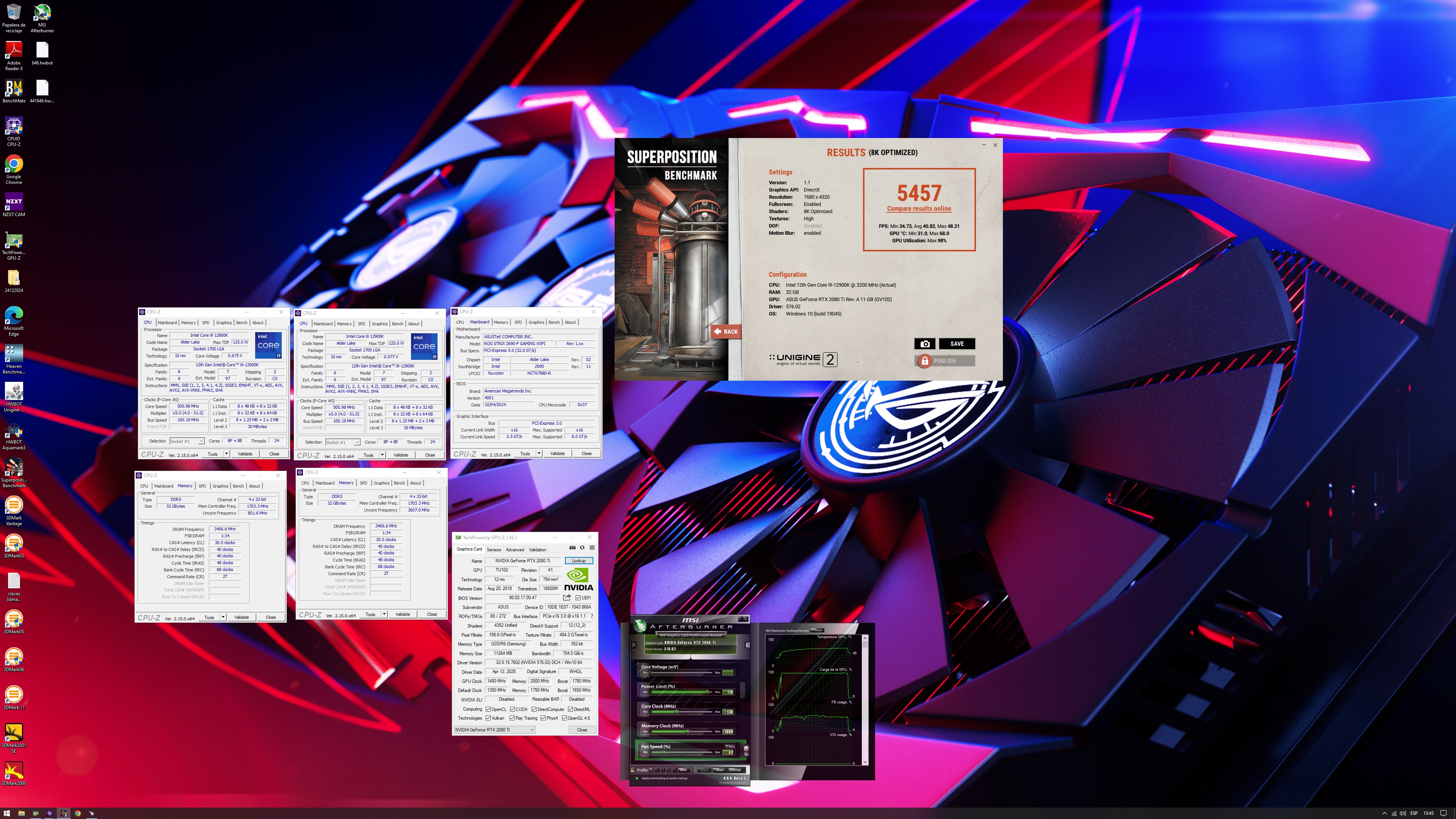Click the SAVE button in Superposition results
This screenshot has height=819, width=1456.
[x=957, y=344]
